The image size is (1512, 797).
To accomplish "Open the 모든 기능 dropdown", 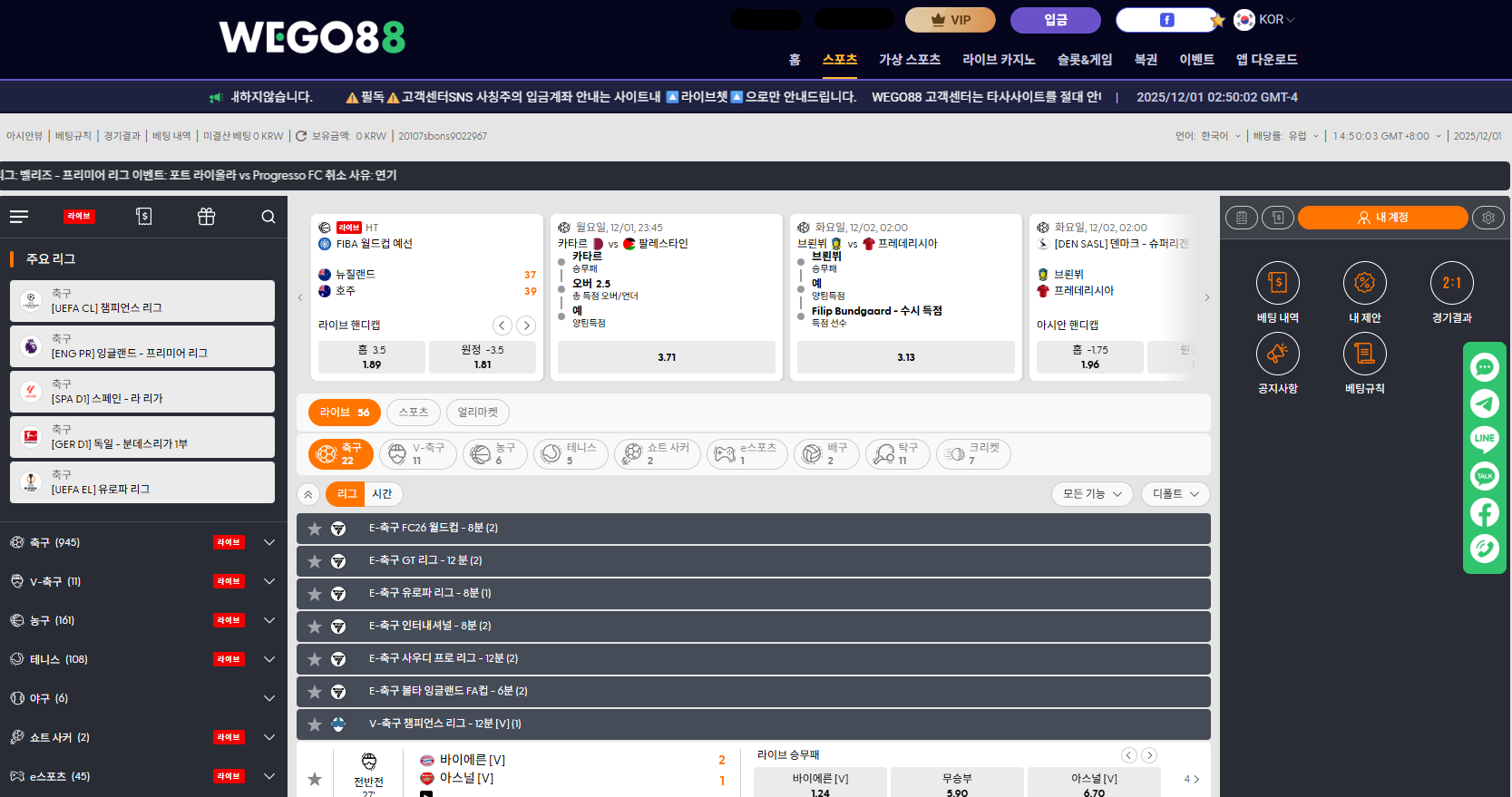I will [x=1092, y=494].
